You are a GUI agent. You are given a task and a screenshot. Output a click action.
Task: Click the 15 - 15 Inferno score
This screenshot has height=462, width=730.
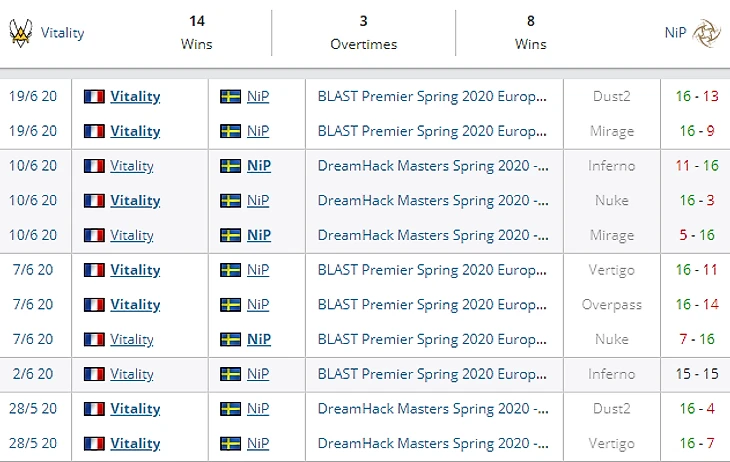695,374
